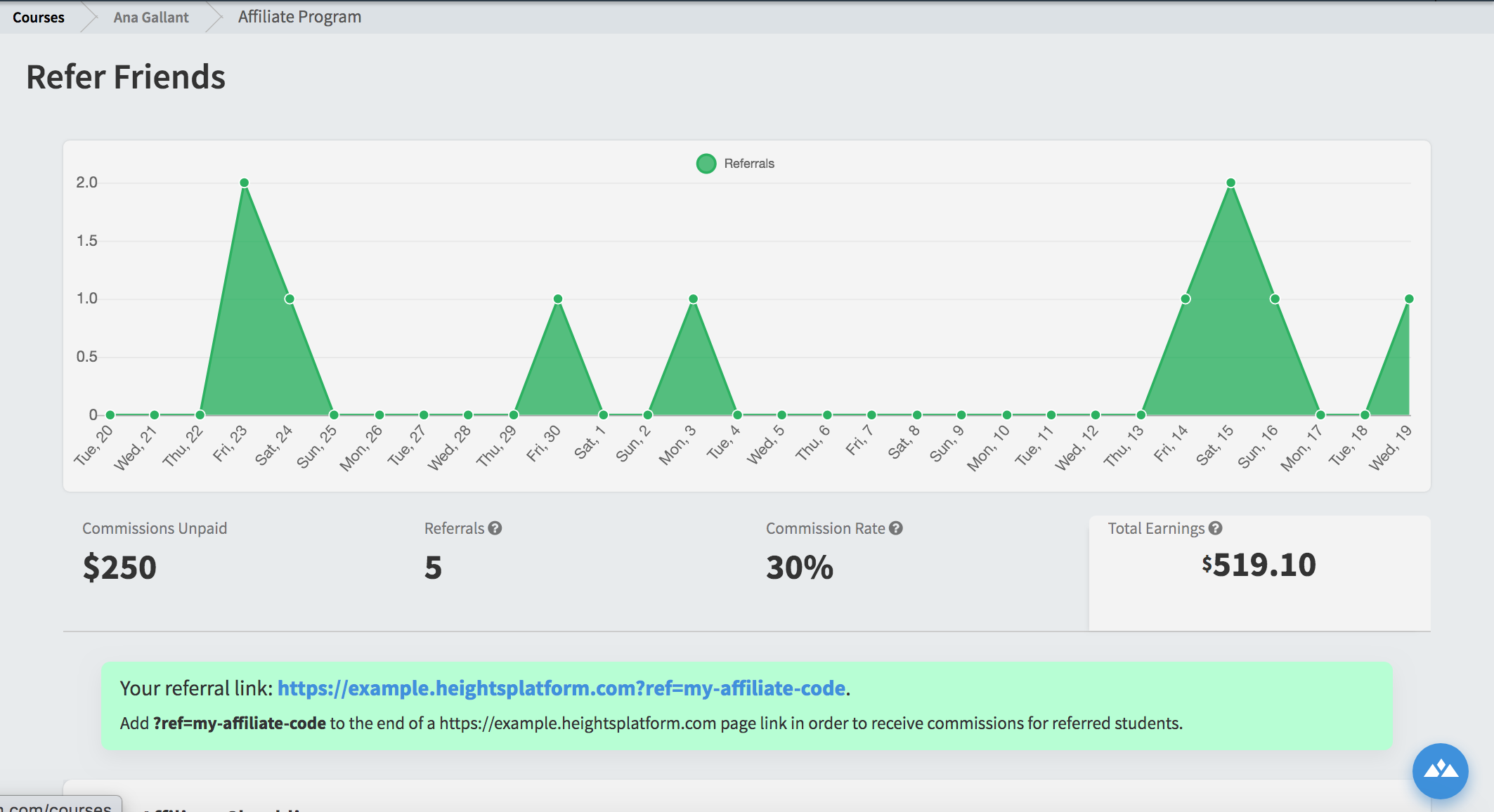Toggle the Referrals legend green circle
The height and width of the screenshot is (812, 1494).
pos(706,164)
